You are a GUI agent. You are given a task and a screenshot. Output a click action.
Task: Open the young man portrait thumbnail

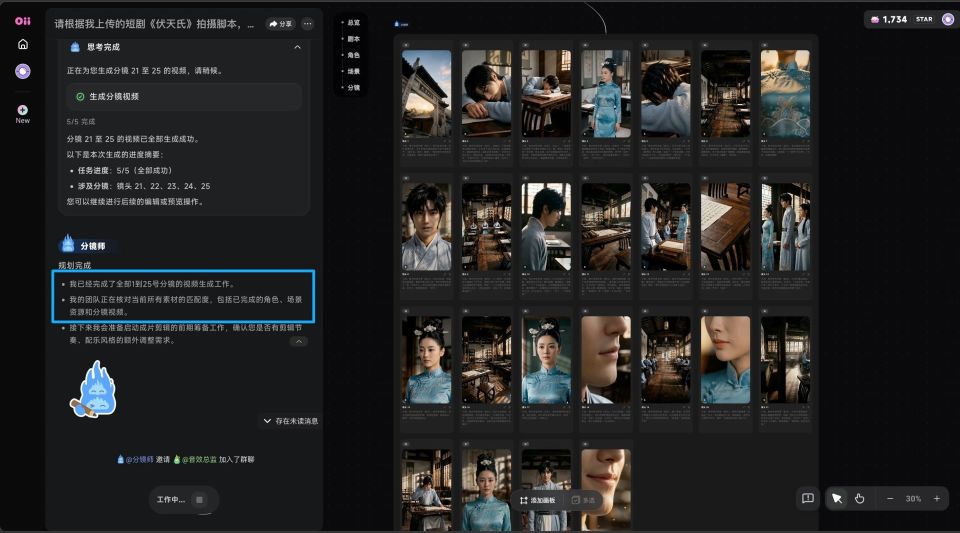tap(427, 227)
